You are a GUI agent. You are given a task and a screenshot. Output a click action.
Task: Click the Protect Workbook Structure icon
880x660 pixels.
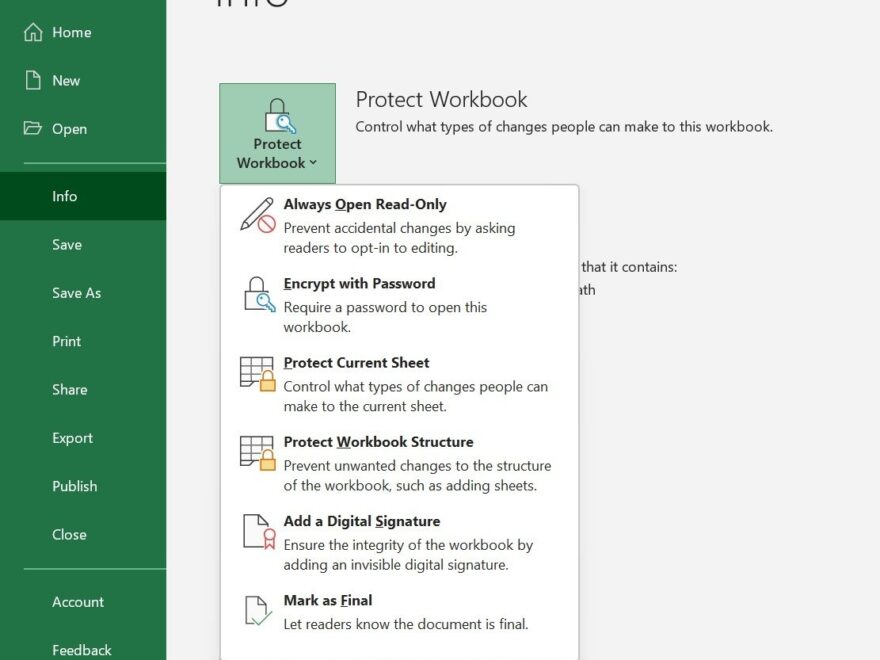click(x=257, y=453)
